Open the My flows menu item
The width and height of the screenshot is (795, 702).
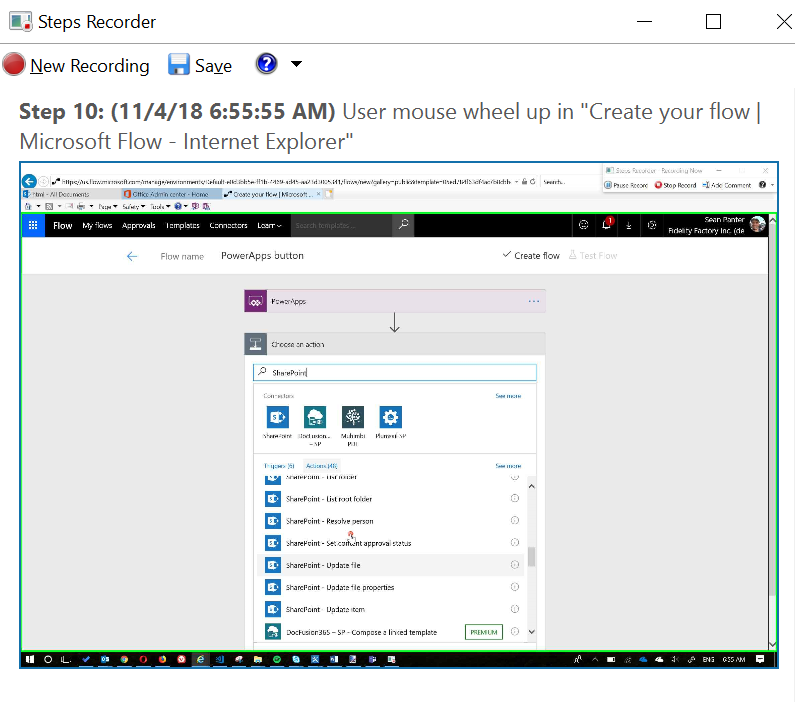click(x=97, y=226)
